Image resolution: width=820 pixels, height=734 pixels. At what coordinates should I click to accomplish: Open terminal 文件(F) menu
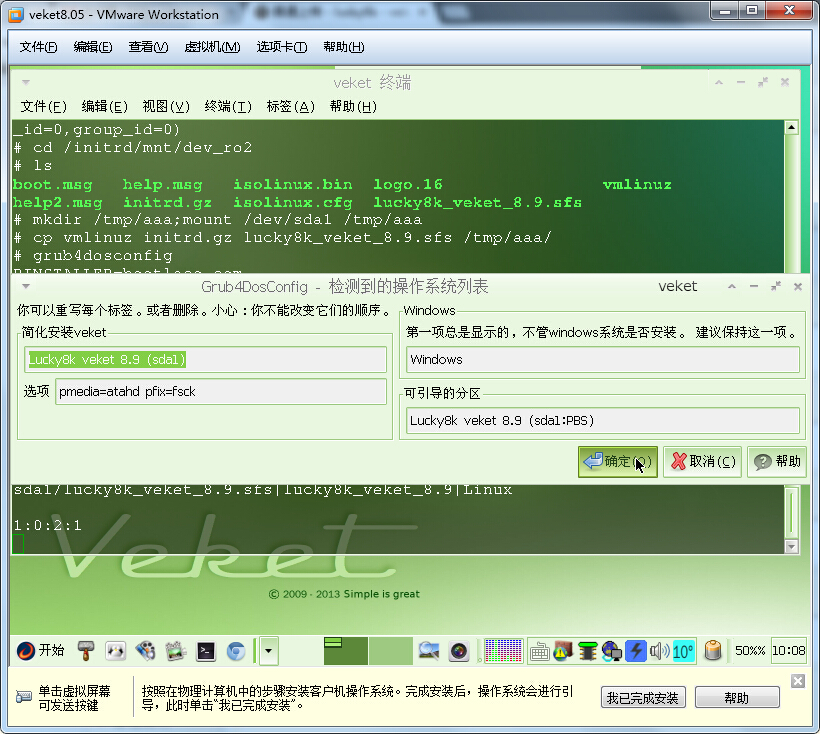point(43,107)
